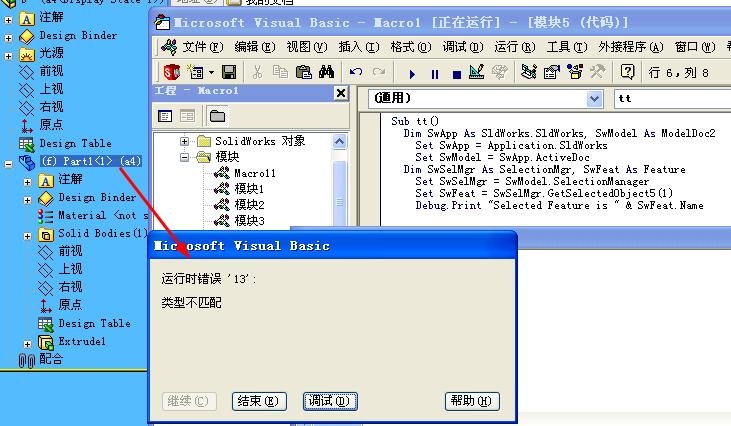This screenshot has height=426, width=731.
Task: Click the View Object icon in the project pane
Action: [187, 116]
